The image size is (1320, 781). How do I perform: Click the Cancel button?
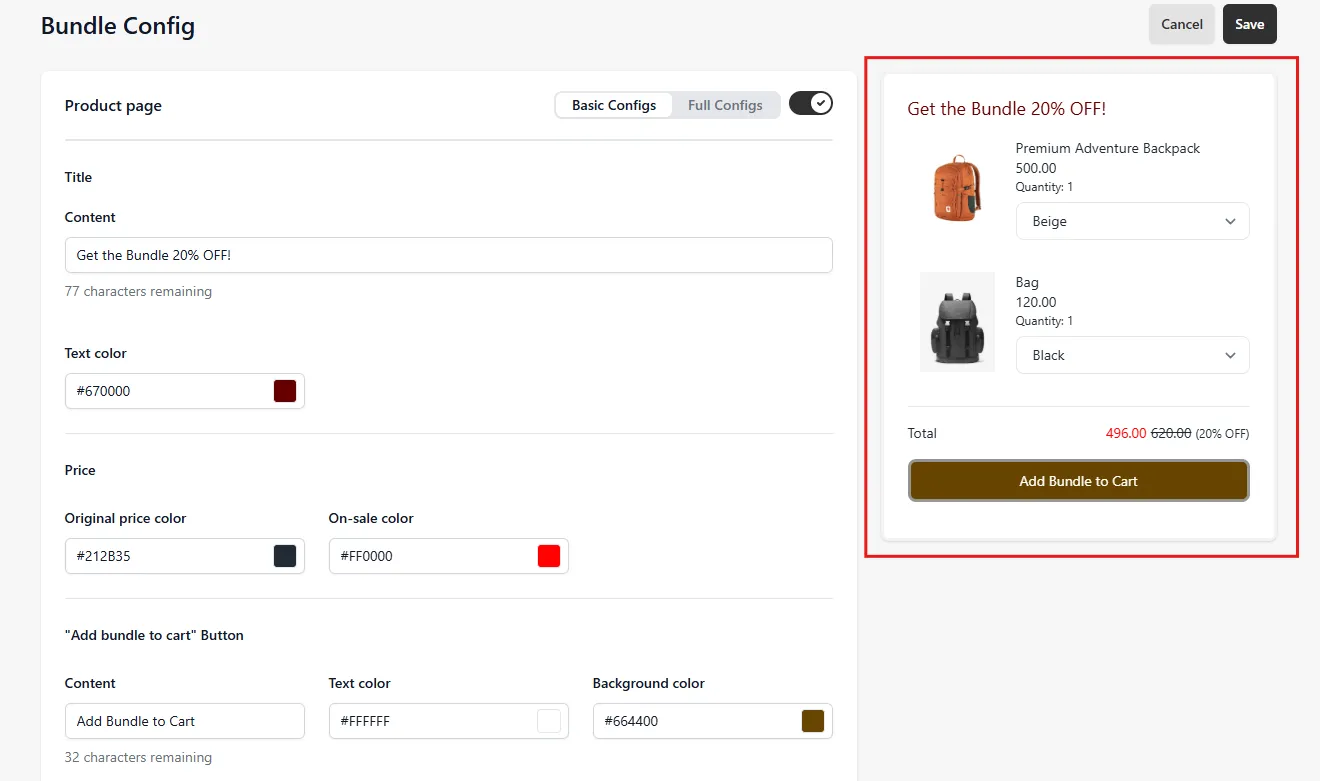(1181, 24)
